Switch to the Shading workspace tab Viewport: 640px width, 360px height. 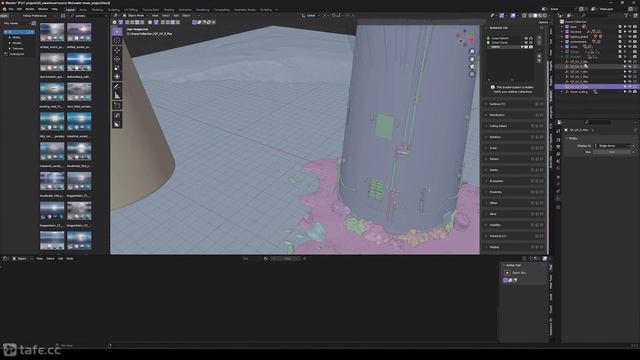pyautogui.click(x=169, y=9)
